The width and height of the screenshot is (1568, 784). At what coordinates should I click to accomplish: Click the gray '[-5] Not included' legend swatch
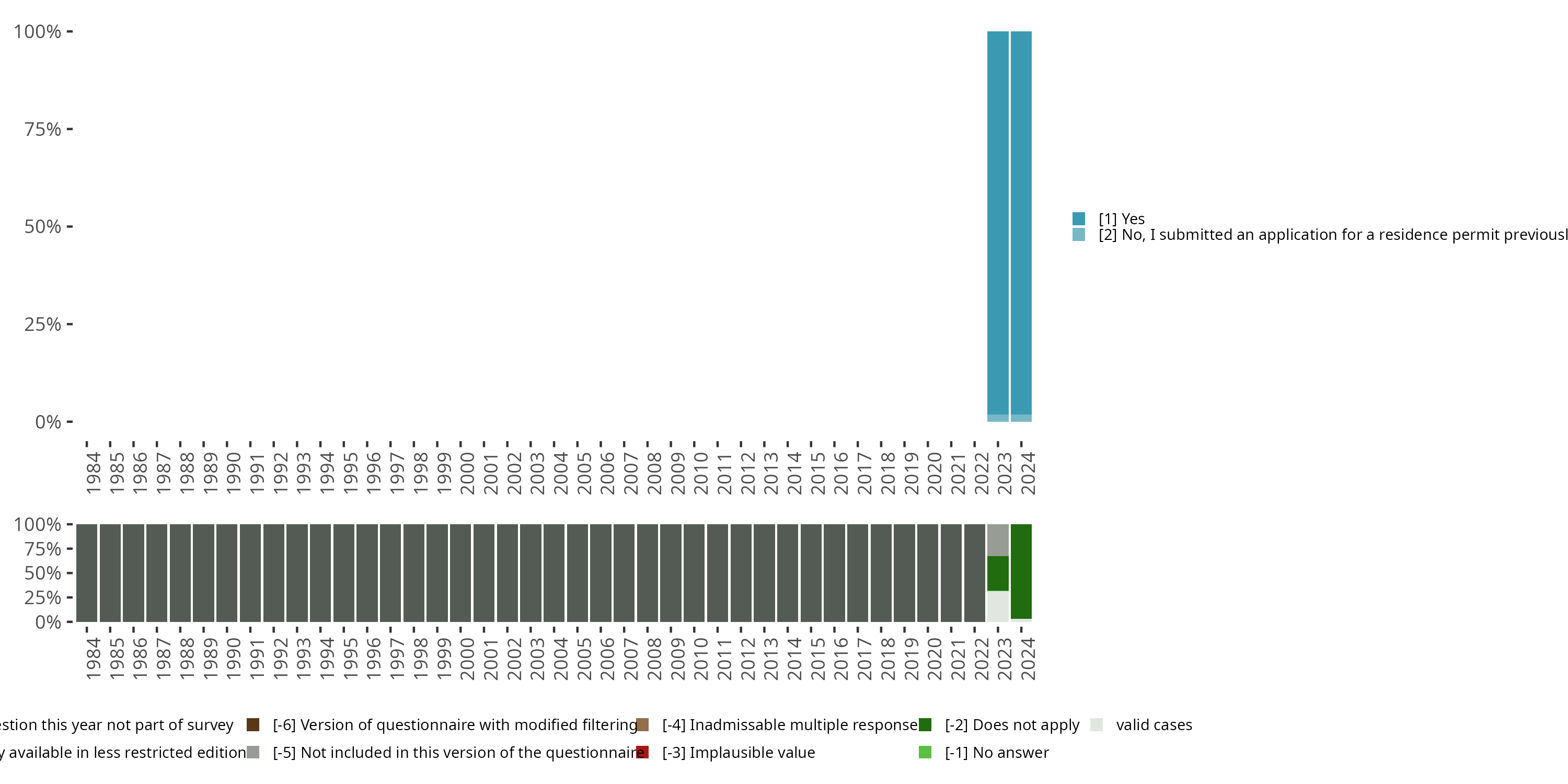point(253,752)
